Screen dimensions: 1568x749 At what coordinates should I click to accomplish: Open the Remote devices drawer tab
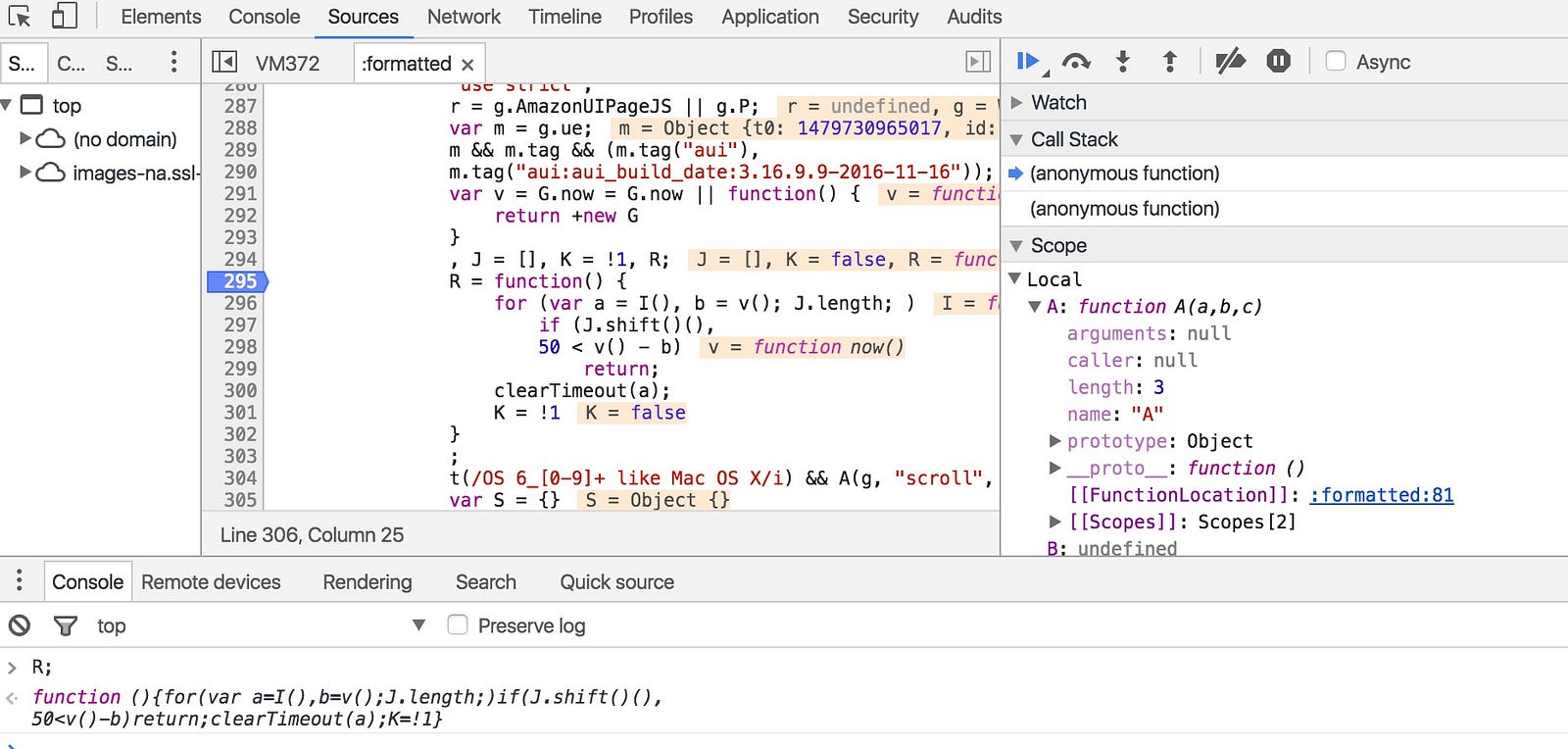click(x=211, y=582)
